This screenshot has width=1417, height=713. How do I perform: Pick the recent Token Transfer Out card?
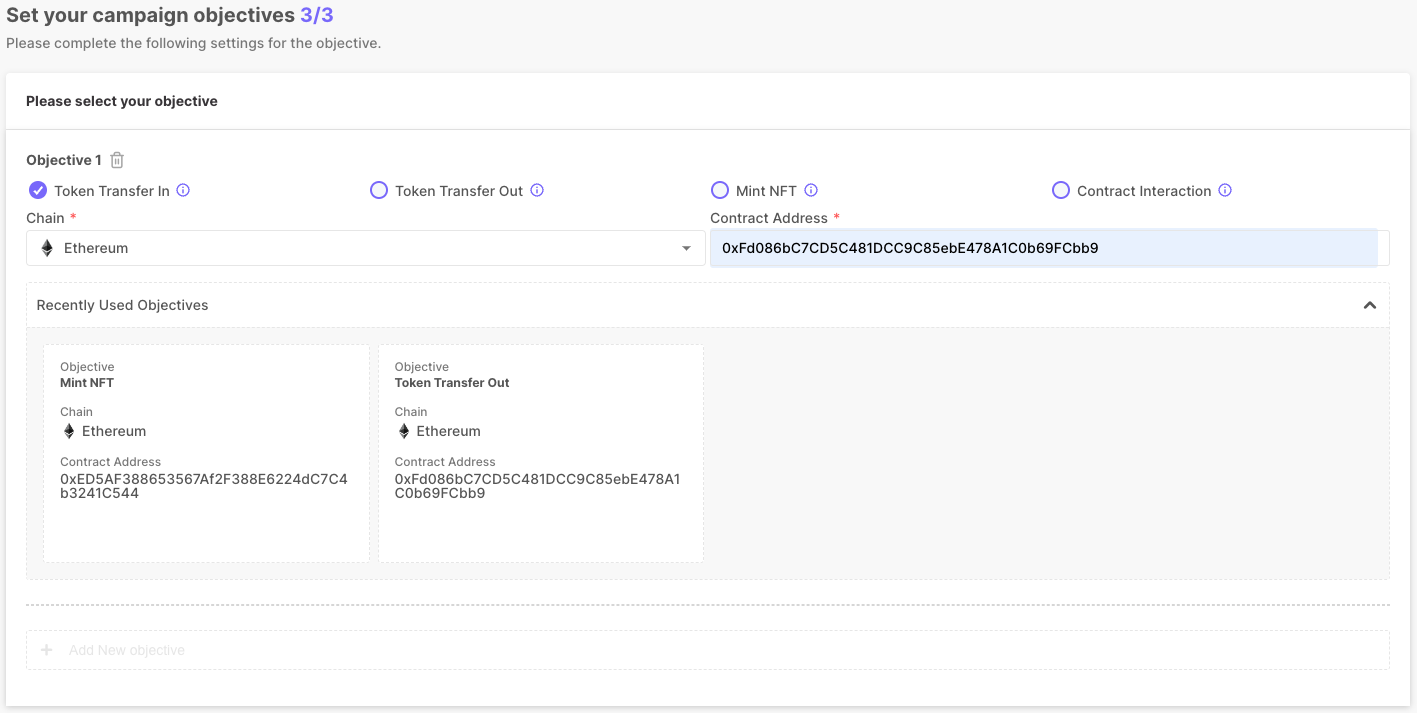540,453
